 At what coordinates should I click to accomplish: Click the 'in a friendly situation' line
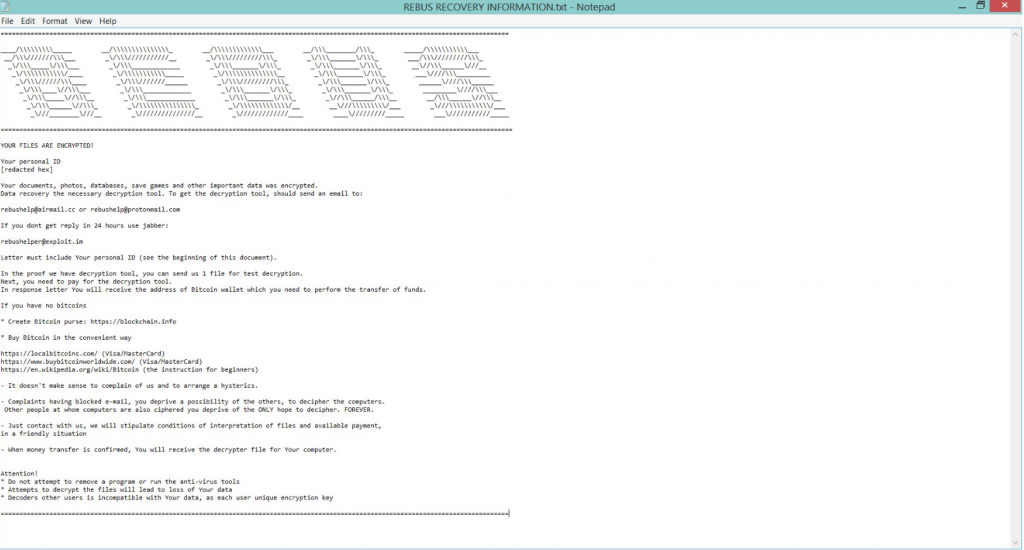pyautogui.click(x=44, y=434)
